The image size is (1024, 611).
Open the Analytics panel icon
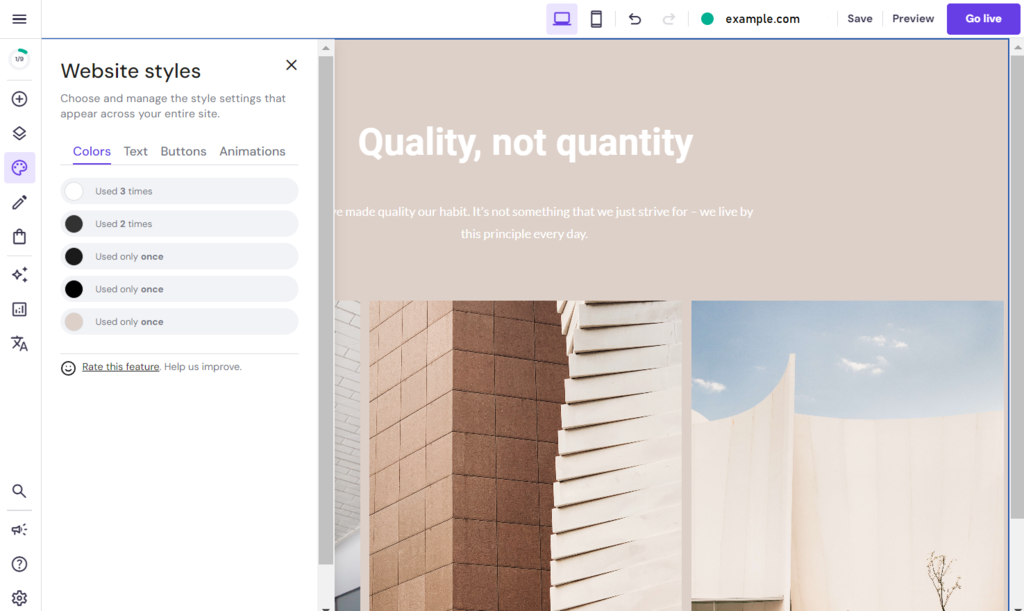19,309
